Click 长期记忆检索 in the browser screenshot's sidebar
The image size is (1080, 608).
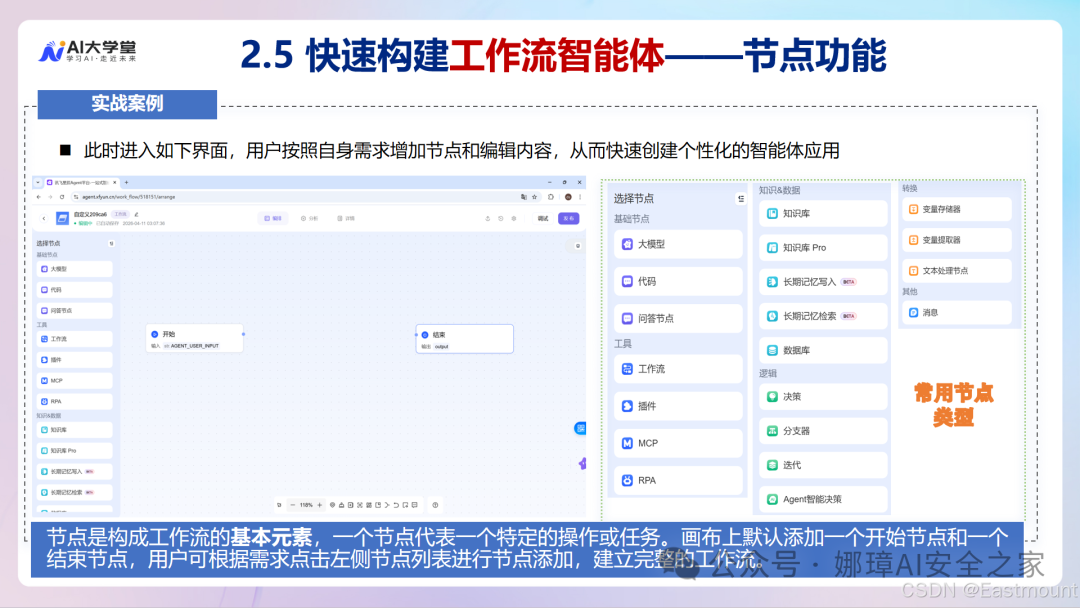click(75, 492)
